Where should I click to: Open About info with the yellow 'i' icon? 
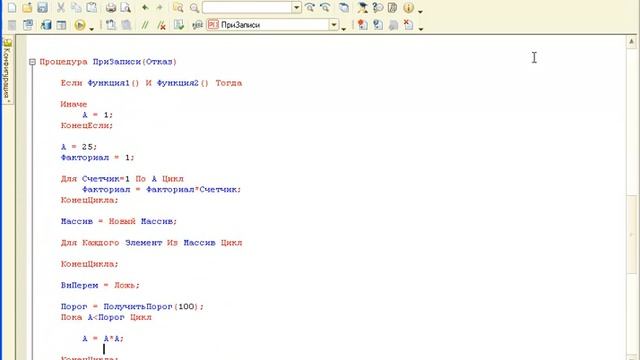pos(408,7)
